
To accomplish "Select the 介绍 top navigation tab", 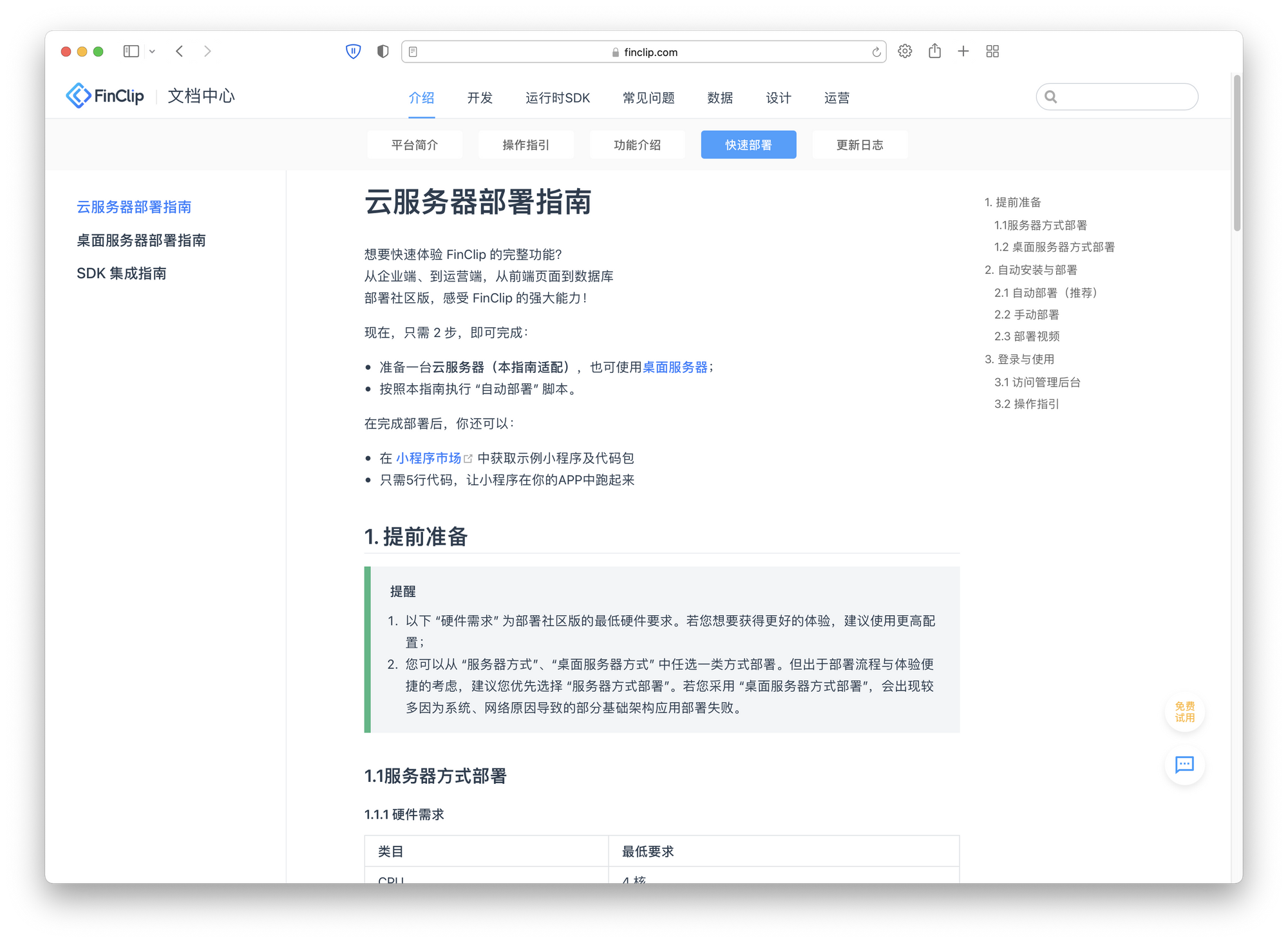I will (x=422, y=98).
